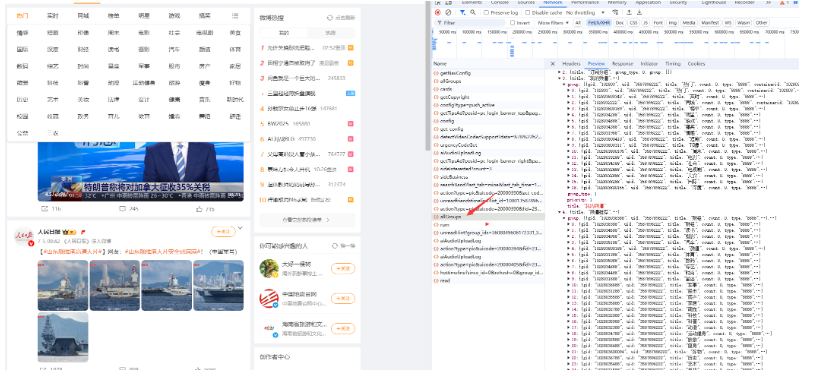Viewport: 816px width, 382px height.
Task: Select the visitBusiness request row
Action: tap(488, 177)
